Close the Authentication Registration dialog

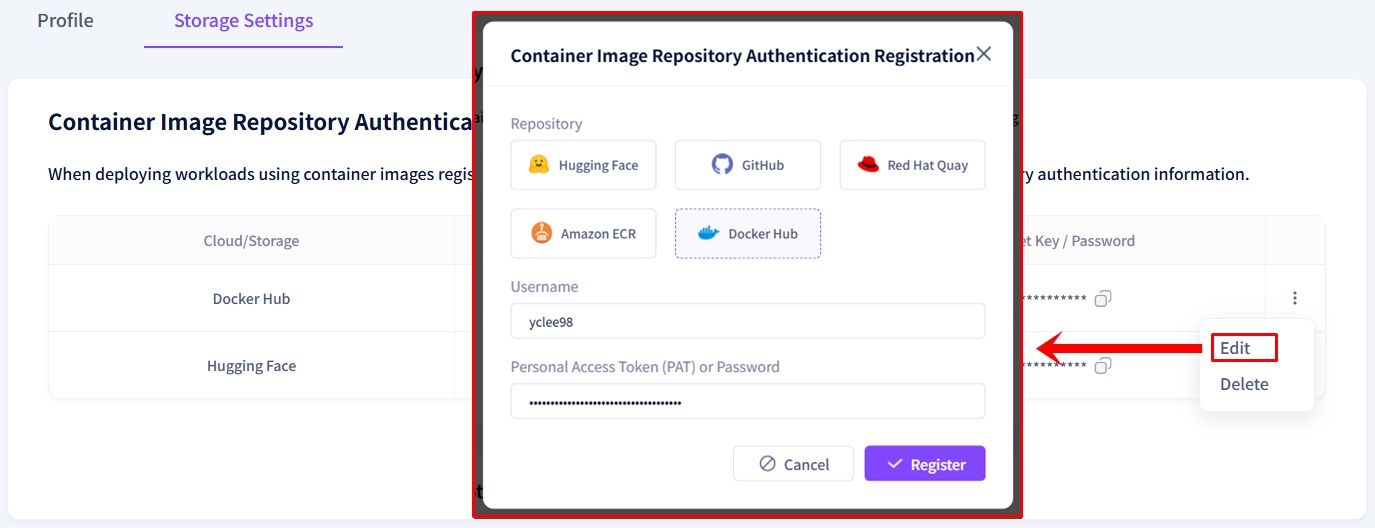click(x=984, y=54)
